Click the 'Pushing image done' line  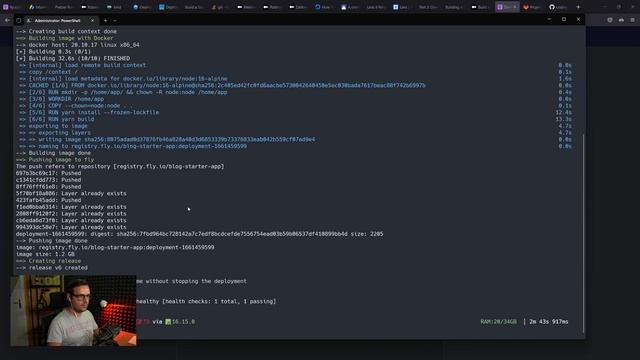point(52,241)
